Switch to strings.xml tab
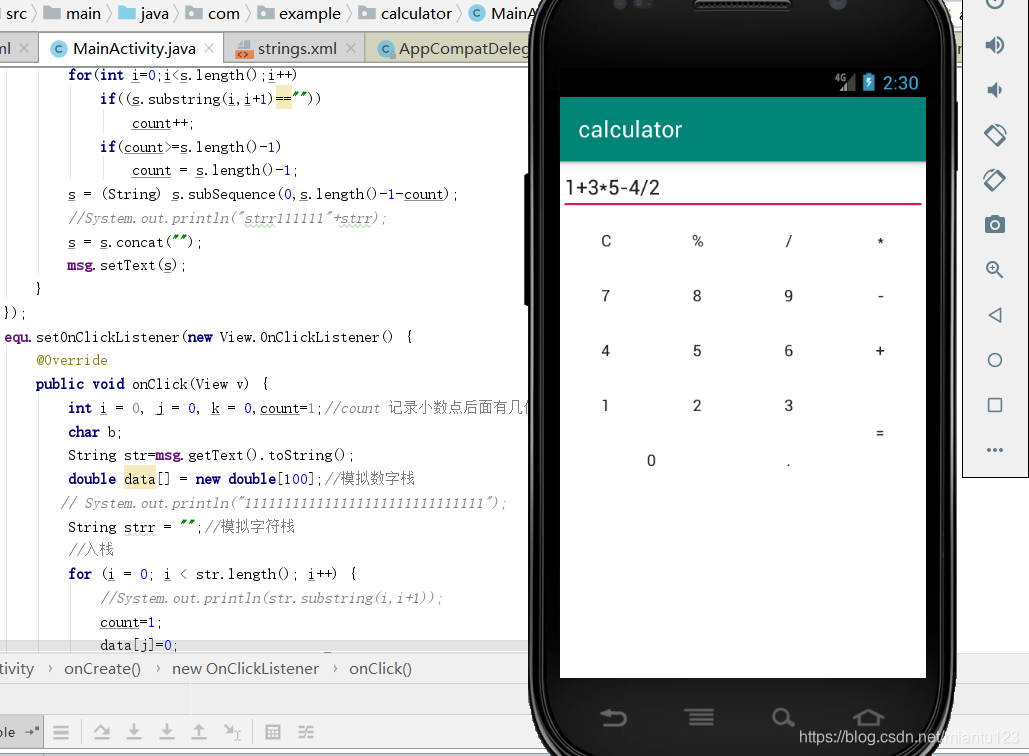 pos(297,49)
